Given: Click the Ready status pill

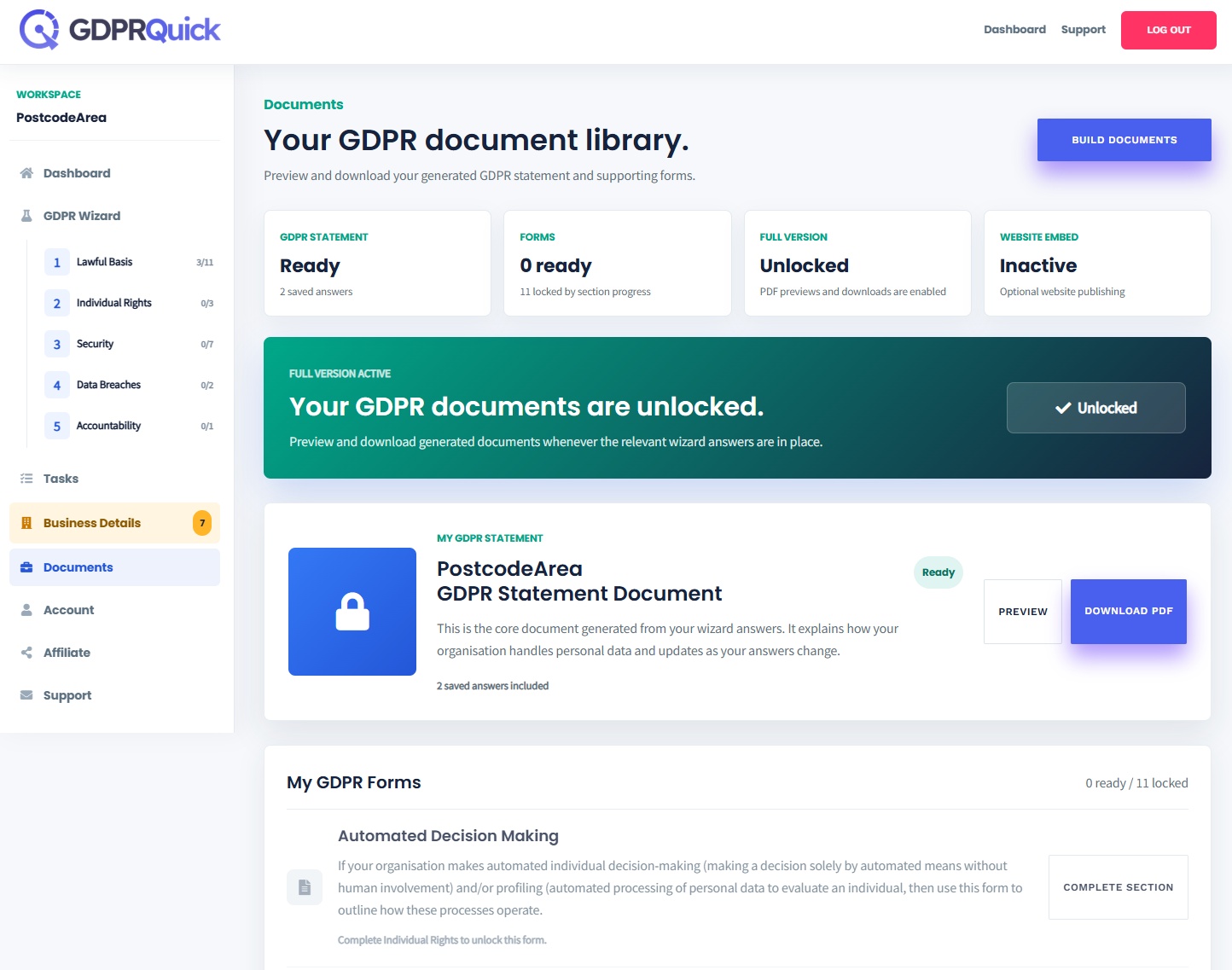Looking at the screenshot, I should click(938, 572).
